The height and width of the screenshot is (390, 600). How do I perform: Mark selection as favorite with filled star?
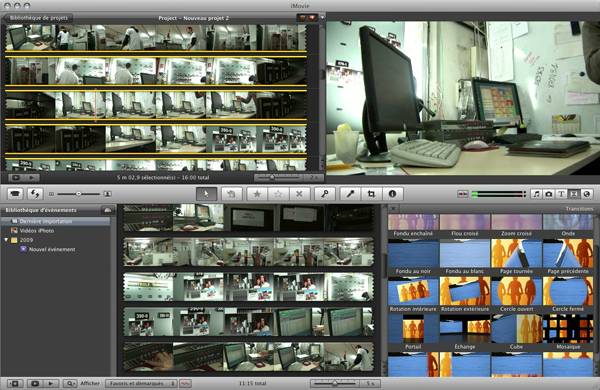click(x=257, y=194)
